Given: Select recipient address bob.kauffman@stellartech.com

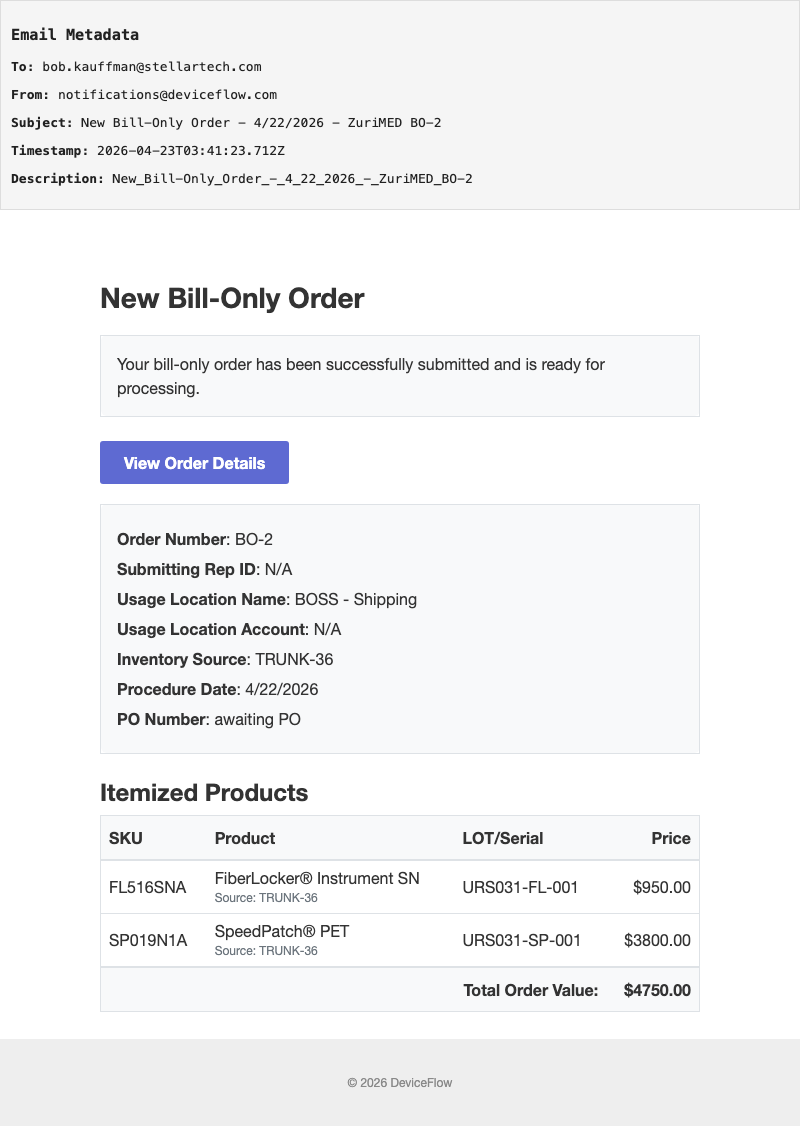Looking at the screenshot, I should click(x=152, y=67).
